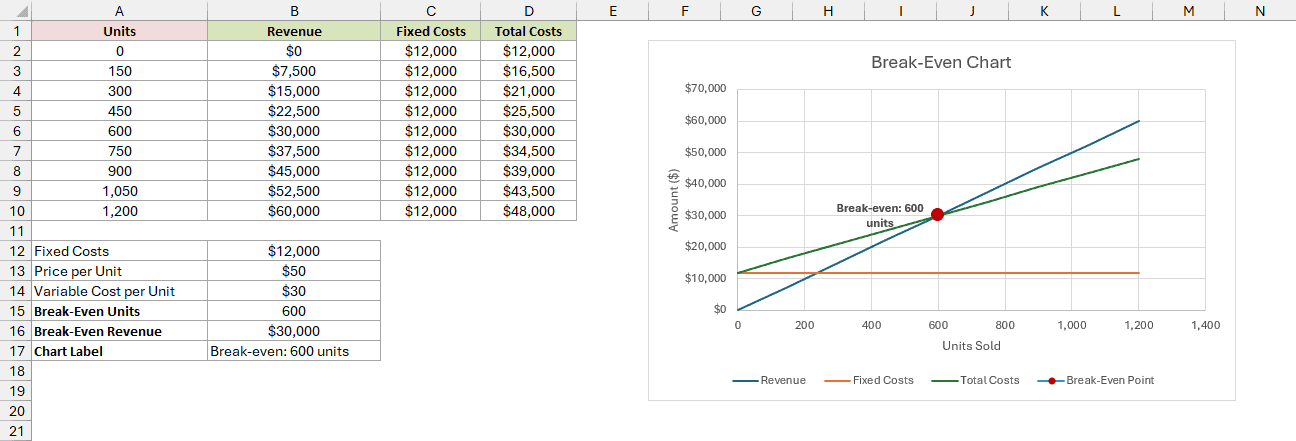
Task: Select the 1,050 units cell
Action: (120, 191)
